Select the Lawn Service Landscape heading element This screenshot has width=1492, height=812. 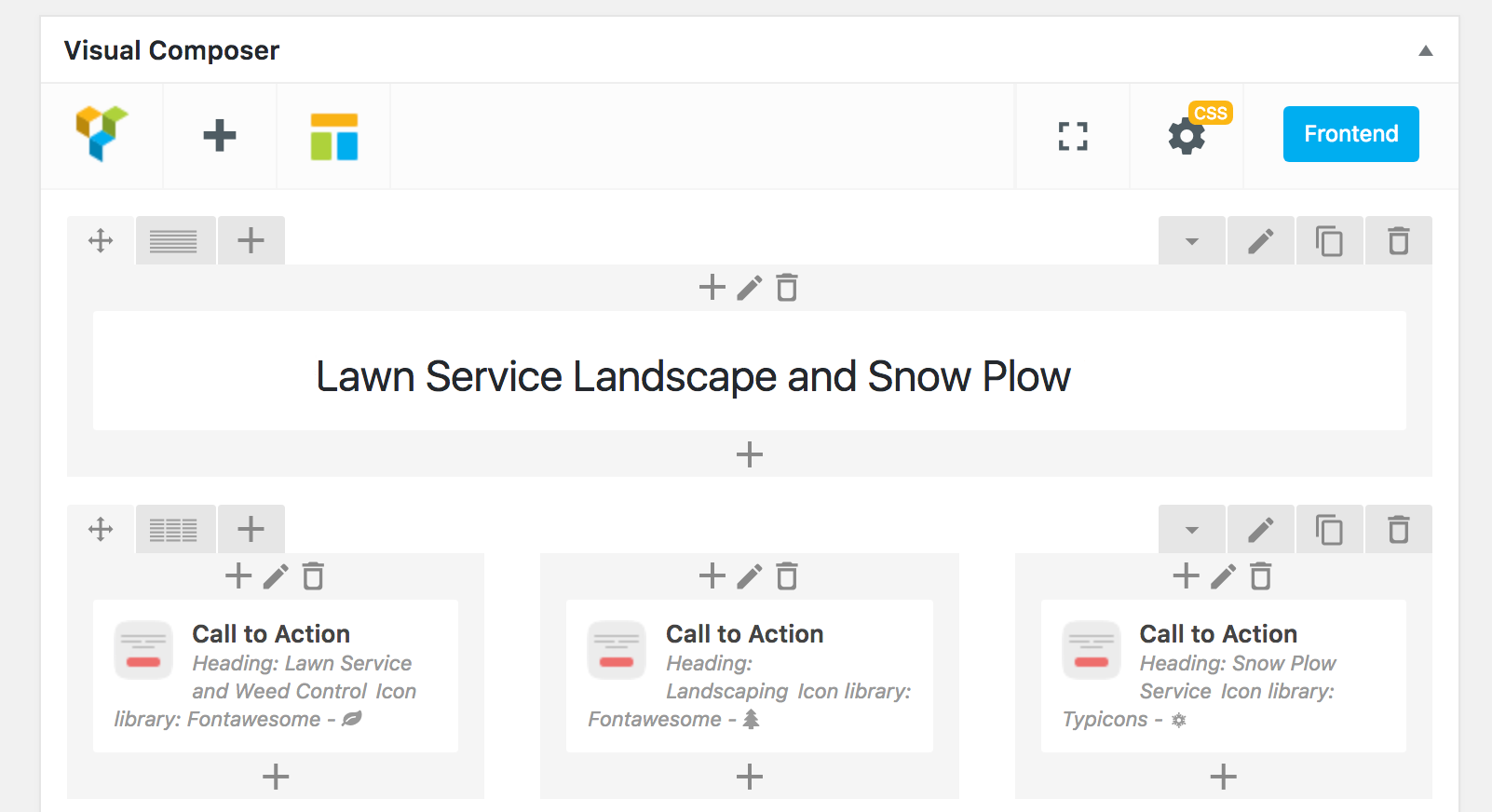pyautogui.click(x=693, y=377)
